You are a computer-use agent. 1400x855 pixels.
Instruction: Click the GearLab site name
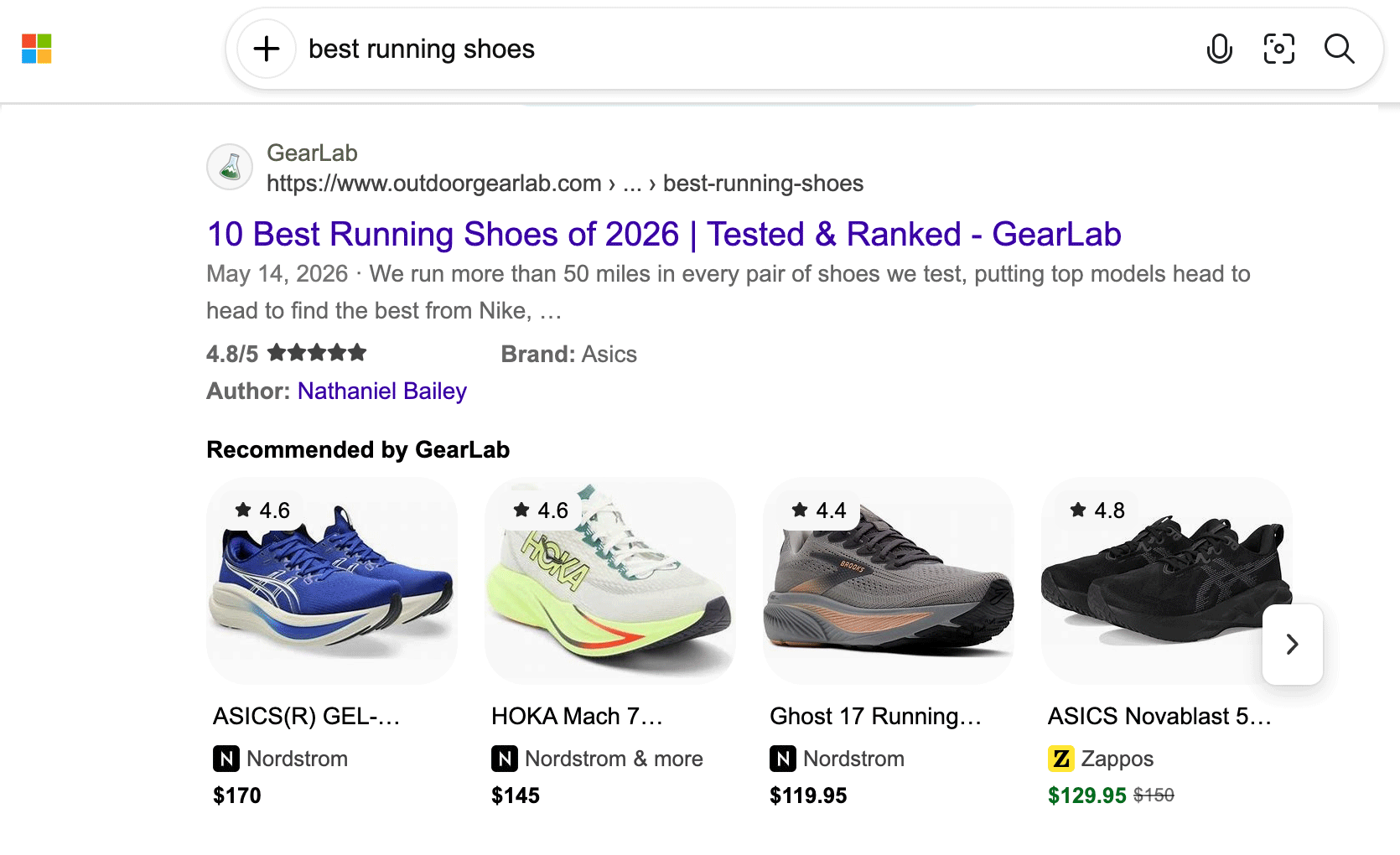pos(312,153)
